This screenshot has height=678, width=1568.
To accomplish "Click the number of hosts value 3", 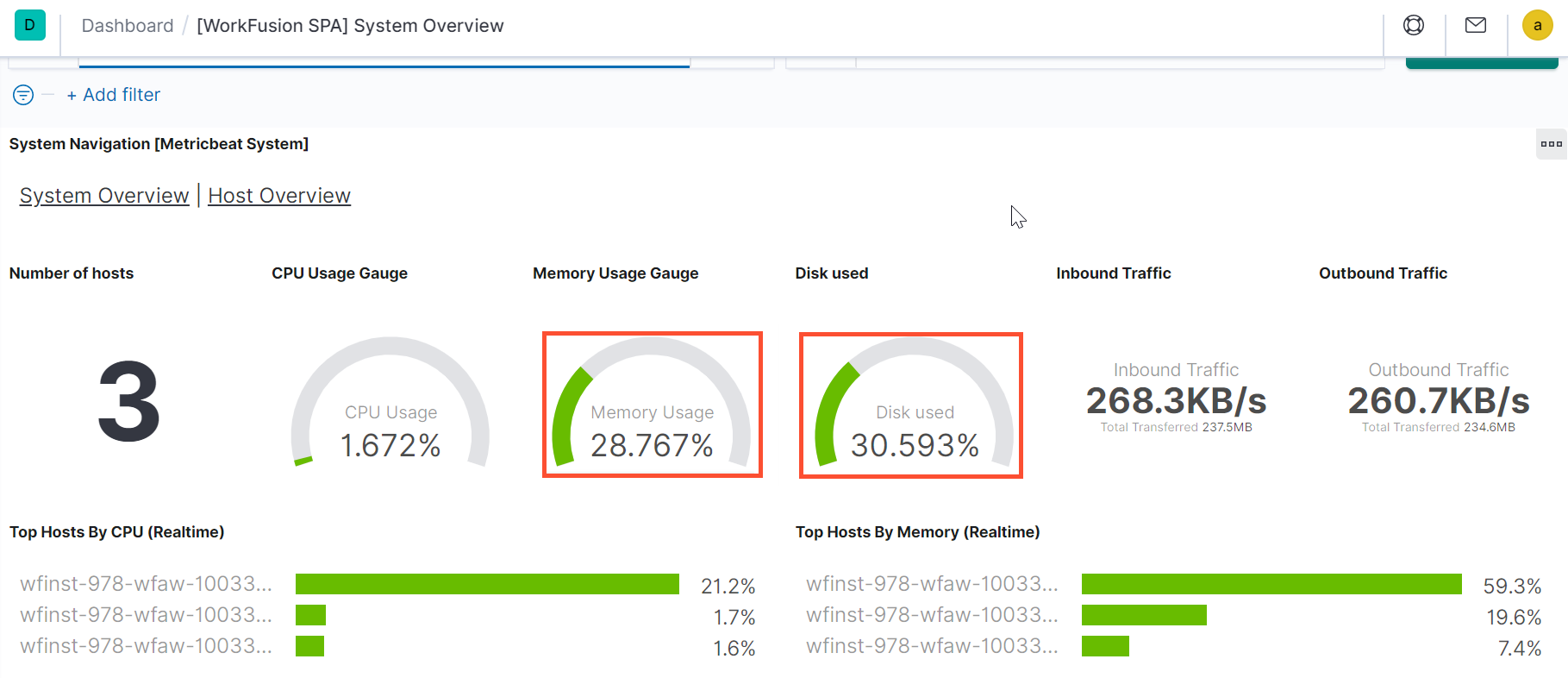I will [128, 402].
